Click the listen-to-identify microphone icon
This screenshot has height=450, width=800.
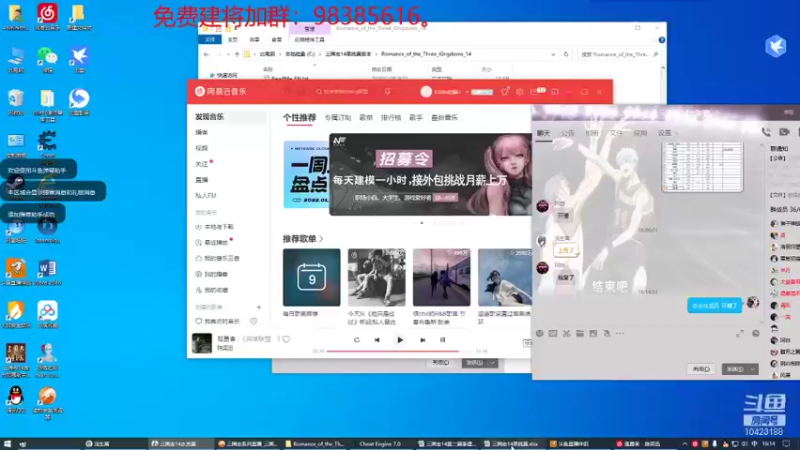pos(388,92)
